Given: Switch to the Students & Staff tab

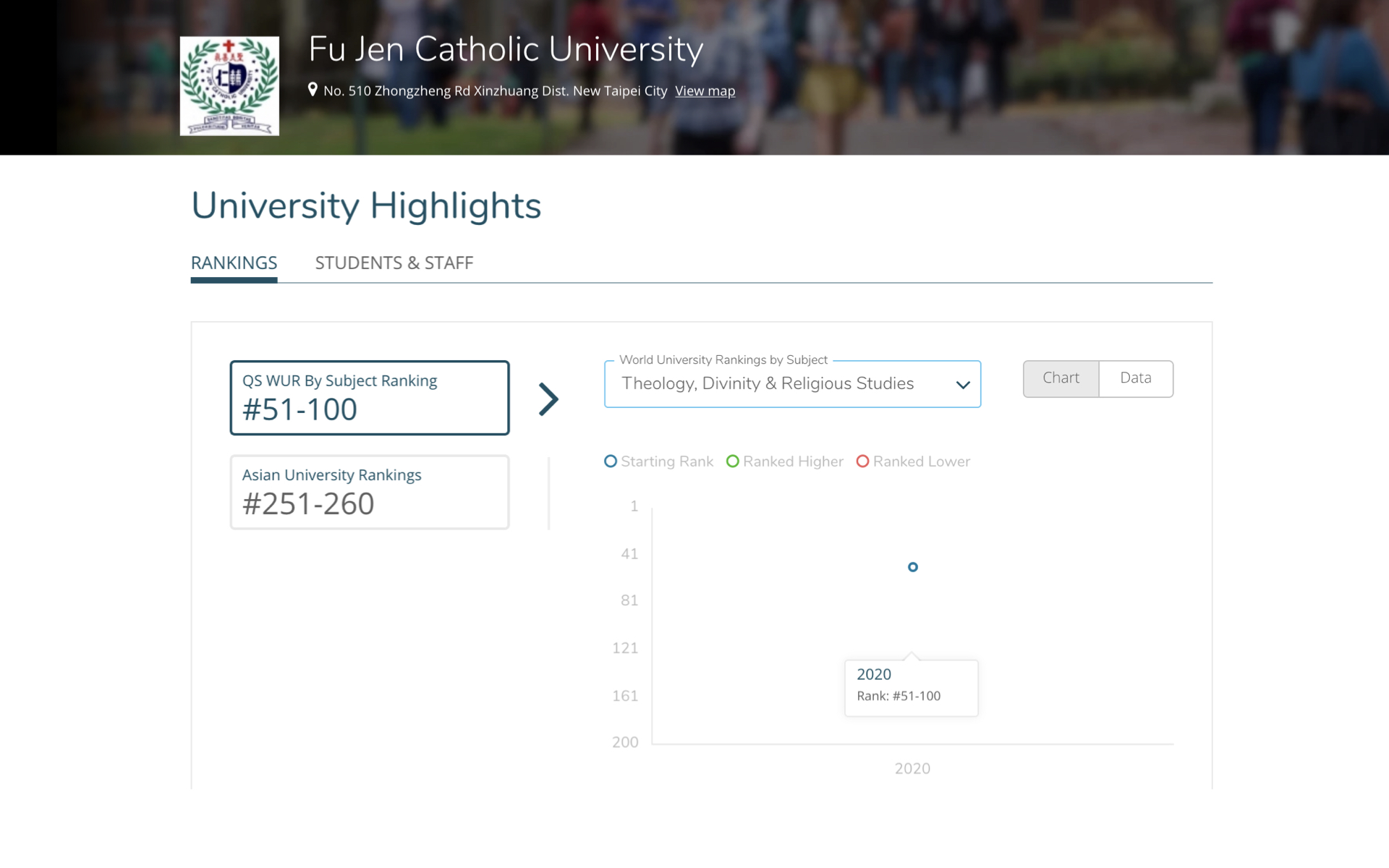Looking at the screenshot, I should pos(393,262).
